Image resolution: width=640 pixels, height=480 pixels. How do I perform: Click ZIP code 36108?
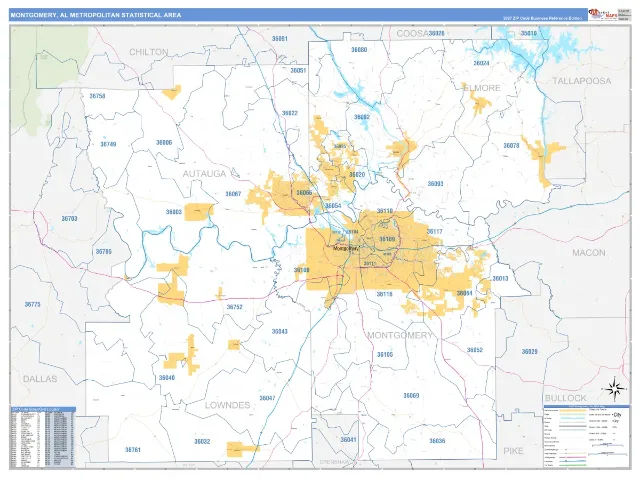(x=302, y=270)
